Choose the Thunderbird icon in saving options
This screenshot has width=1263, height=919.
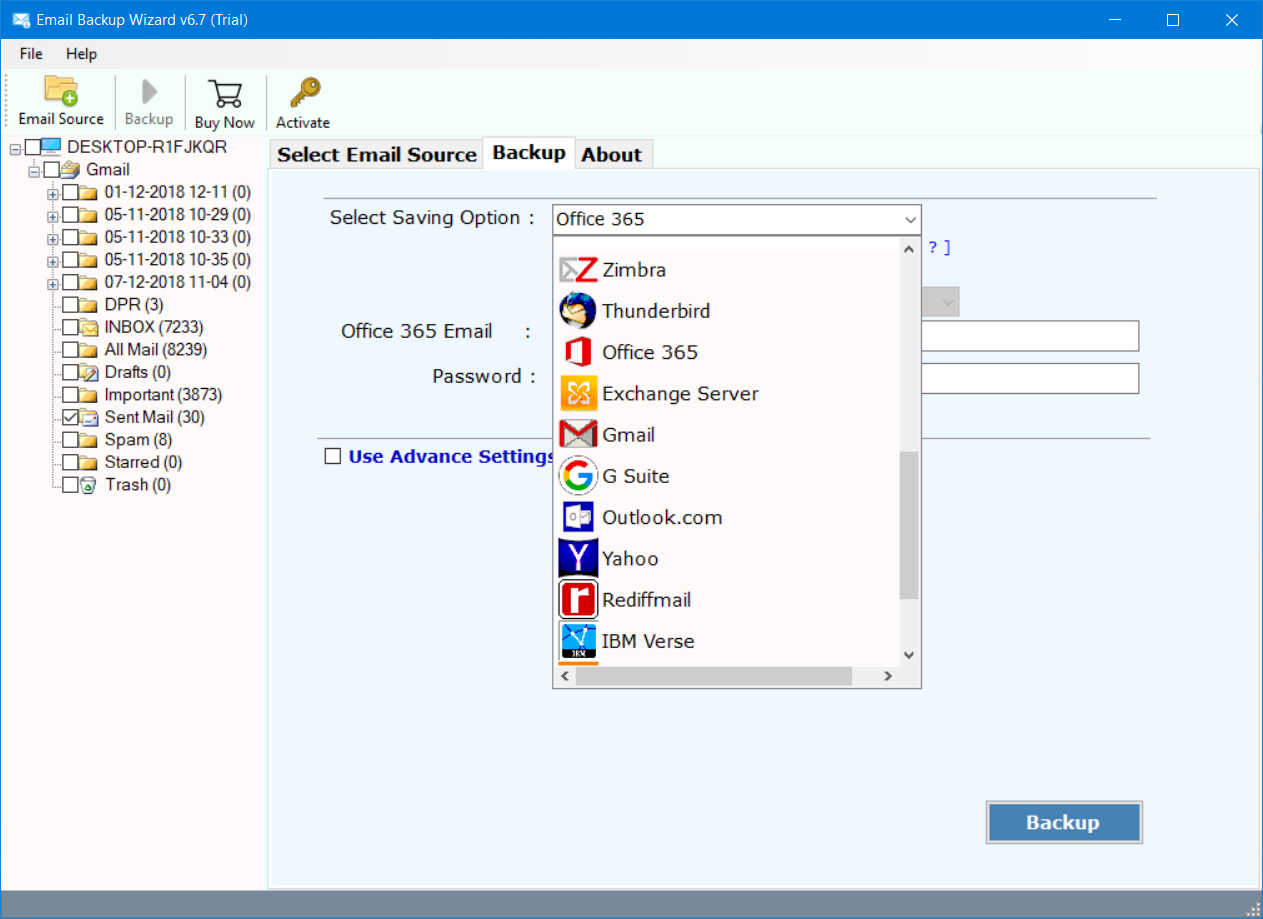tap(578, 311)
